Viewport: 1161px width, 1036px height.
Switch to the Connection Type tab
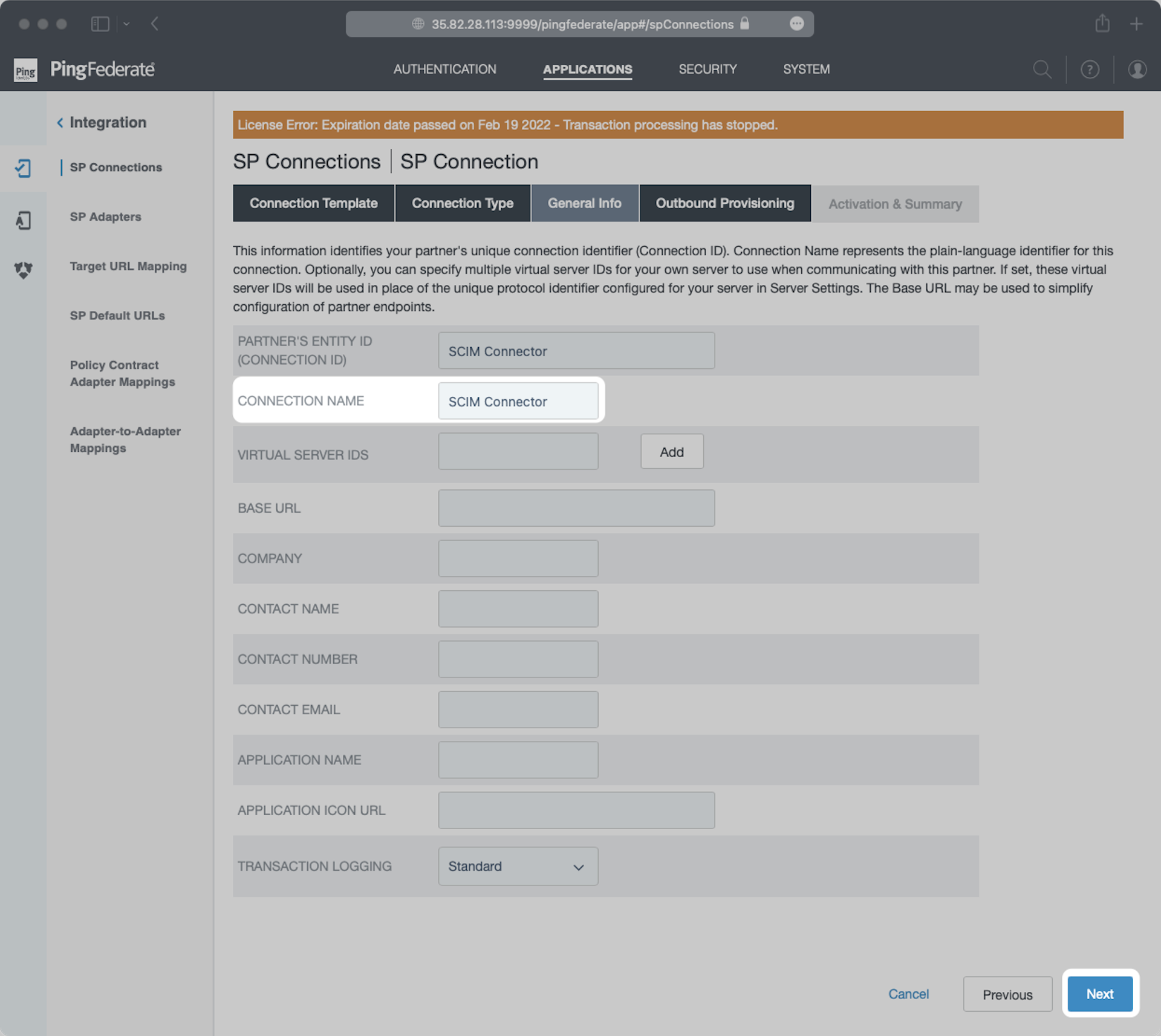[462, 203]
